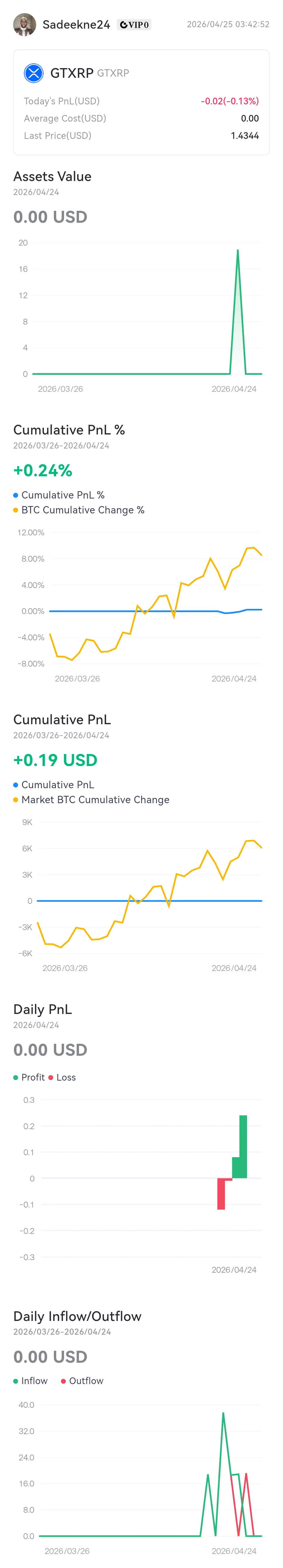Screen dimensions: 283x1568
Task: Click the blue GTXRP coin logo
Action: pyautogui.click(x=33, y=73)
